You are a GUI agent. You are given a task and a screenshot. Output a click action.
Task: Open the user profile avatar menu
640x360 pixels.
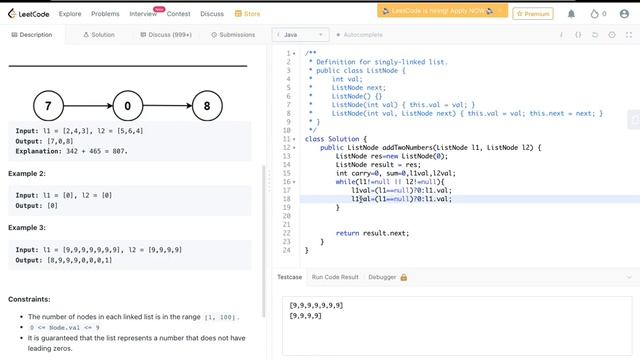tap(624, 14)
